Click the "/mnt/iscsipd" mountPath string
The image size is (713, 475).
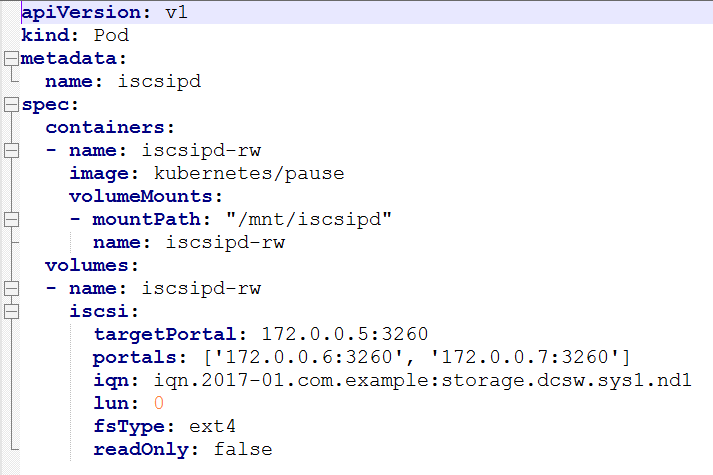309,220
